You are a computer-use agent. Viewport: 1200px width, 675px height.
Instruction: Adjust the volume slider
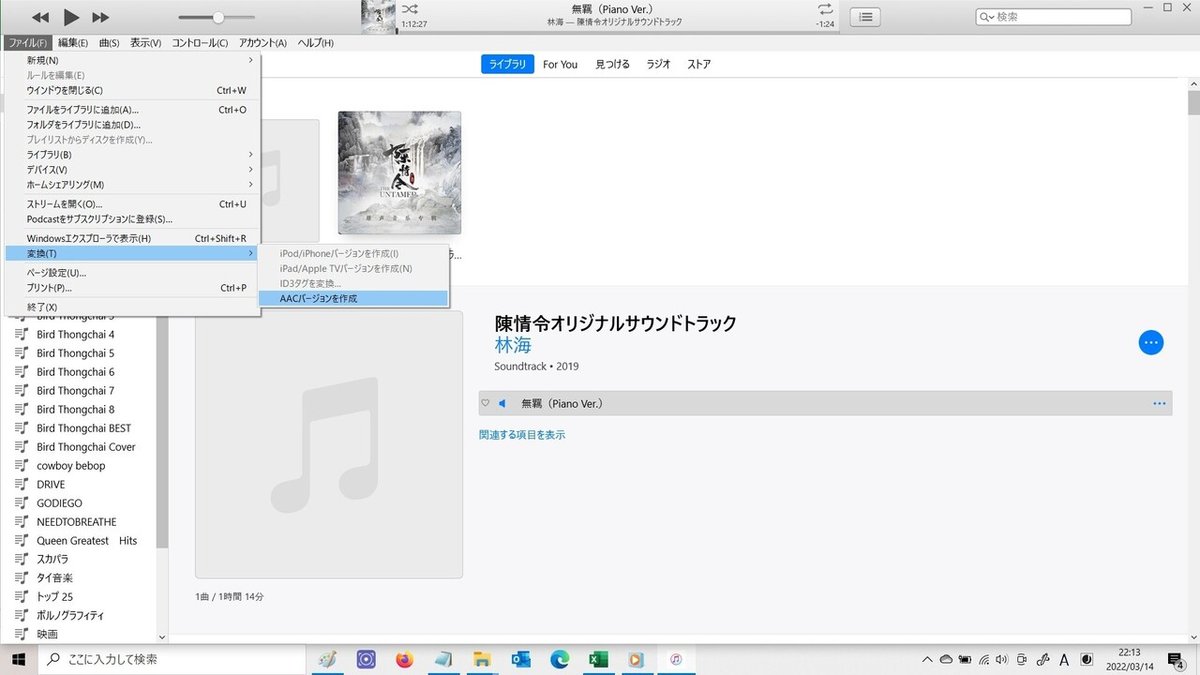(219, 17)
